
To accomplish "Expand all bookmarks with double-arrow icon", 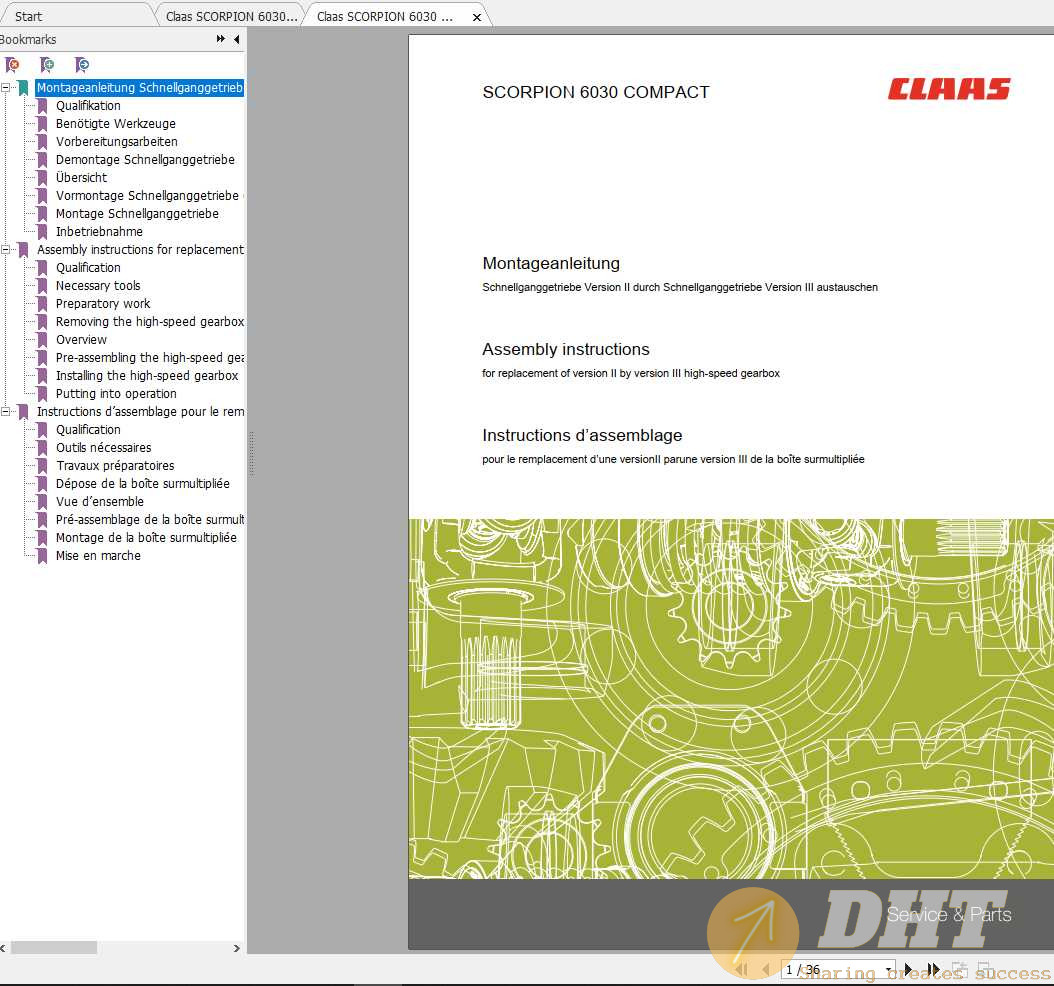I will (x=220, y=39).
